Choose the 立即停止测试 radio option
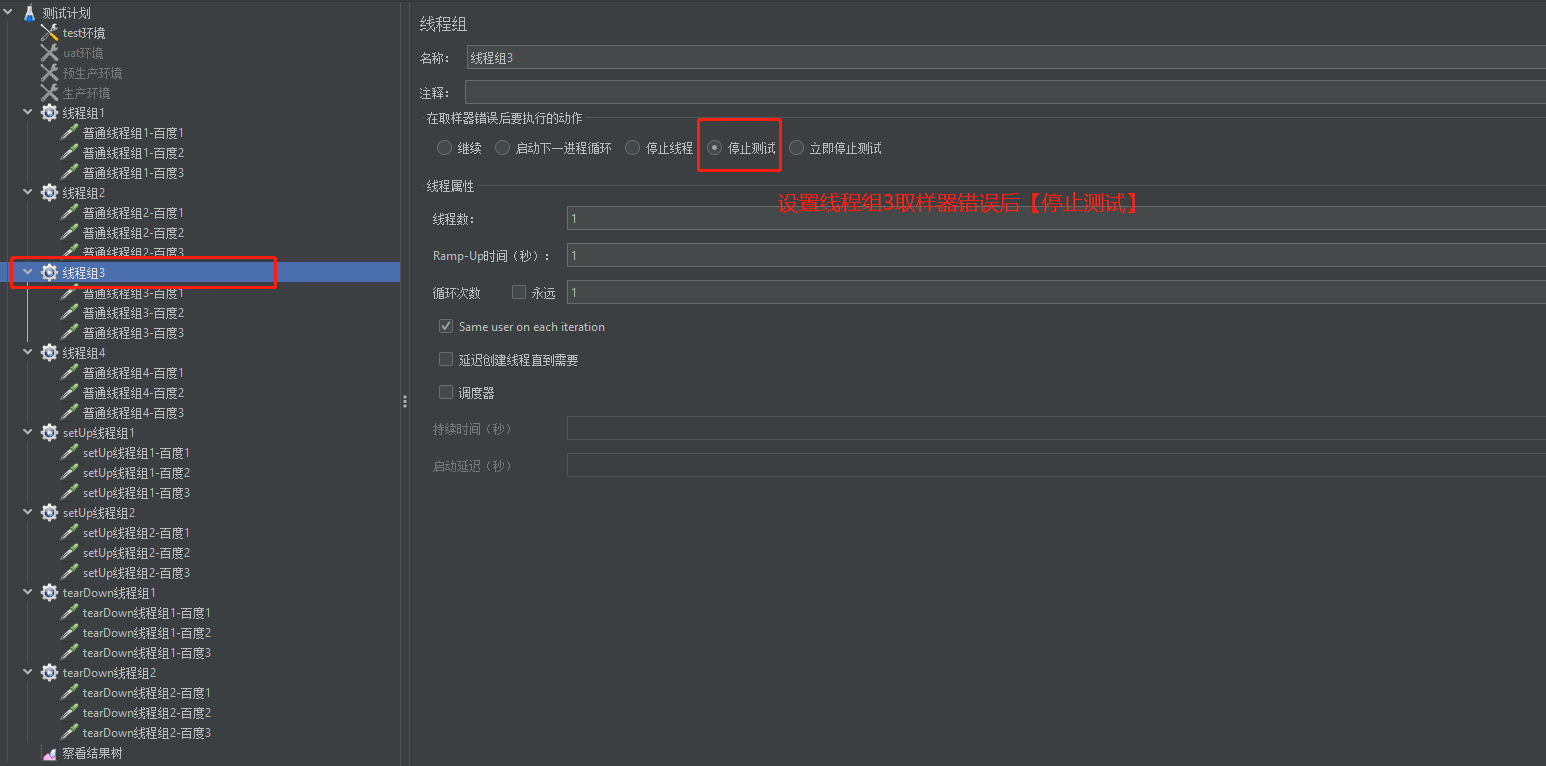Viewport: 1546px width, 766px height. coord(797,148)
